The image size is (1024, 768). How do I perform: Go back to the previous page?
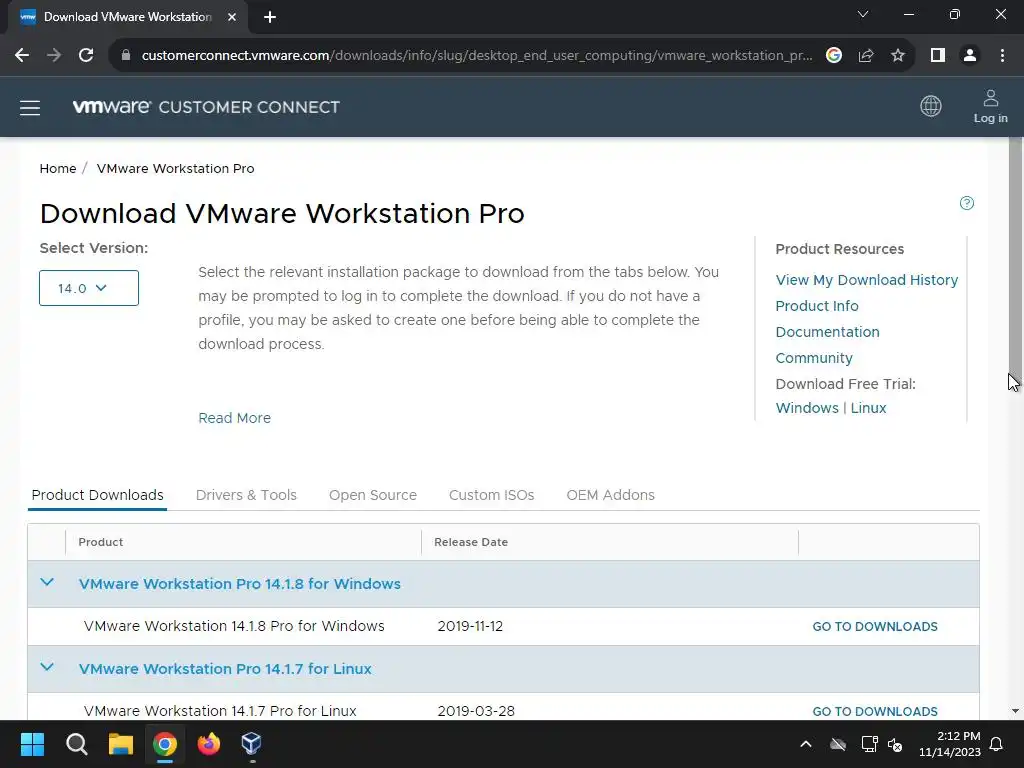coord(22,56)
